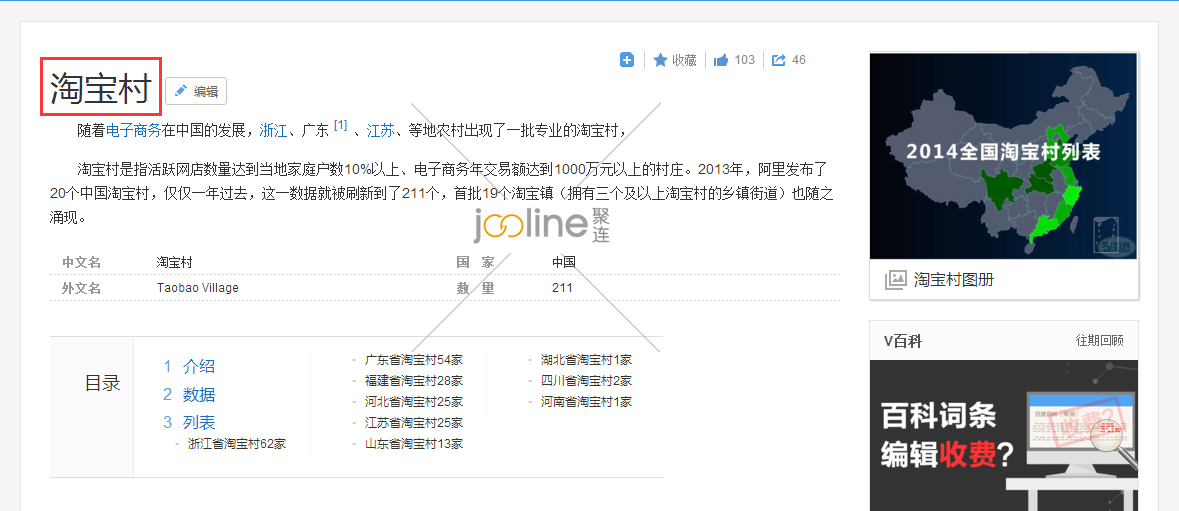The image size is (1179, 511).
Task: Open the 浙江 link
Action: coord(273,131)
